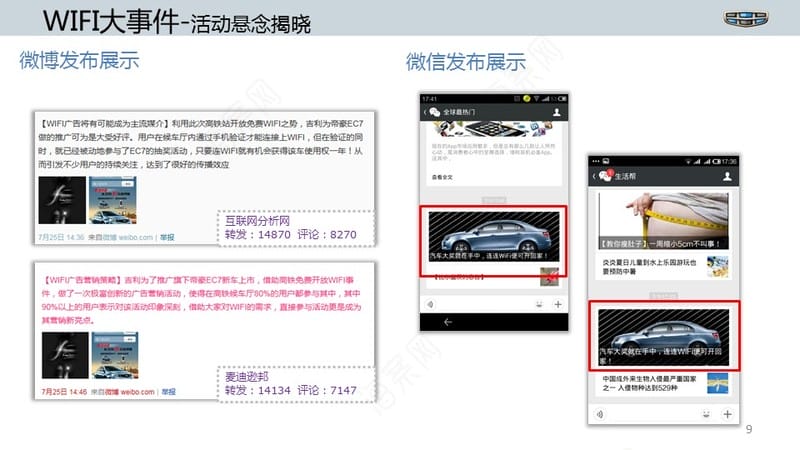Click the 互联网分析网 account label
Screen dimensions: 800x450
[x=257, y=220]
